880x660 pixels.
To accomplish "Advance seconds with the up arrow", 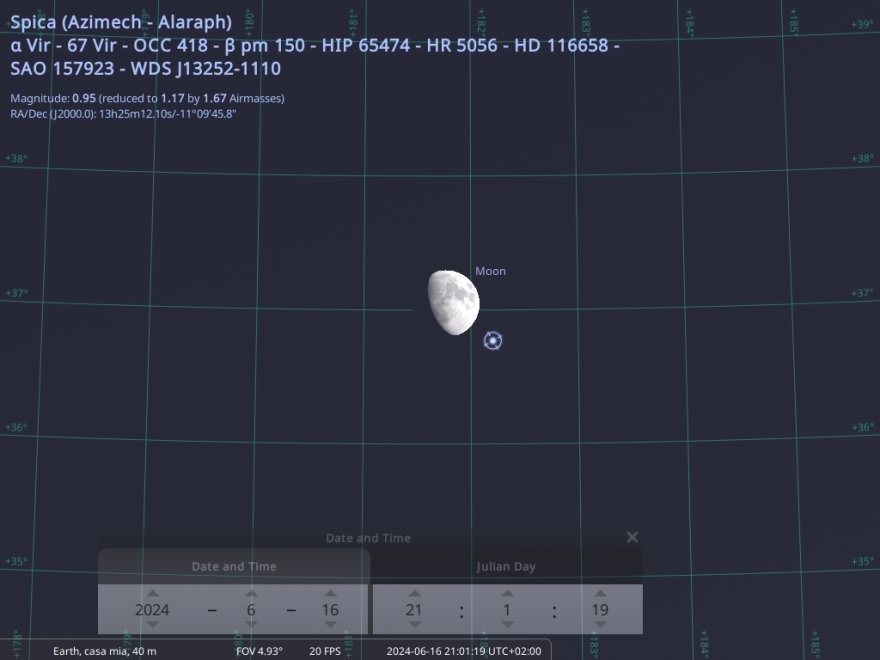I will [x=600, y=593].
